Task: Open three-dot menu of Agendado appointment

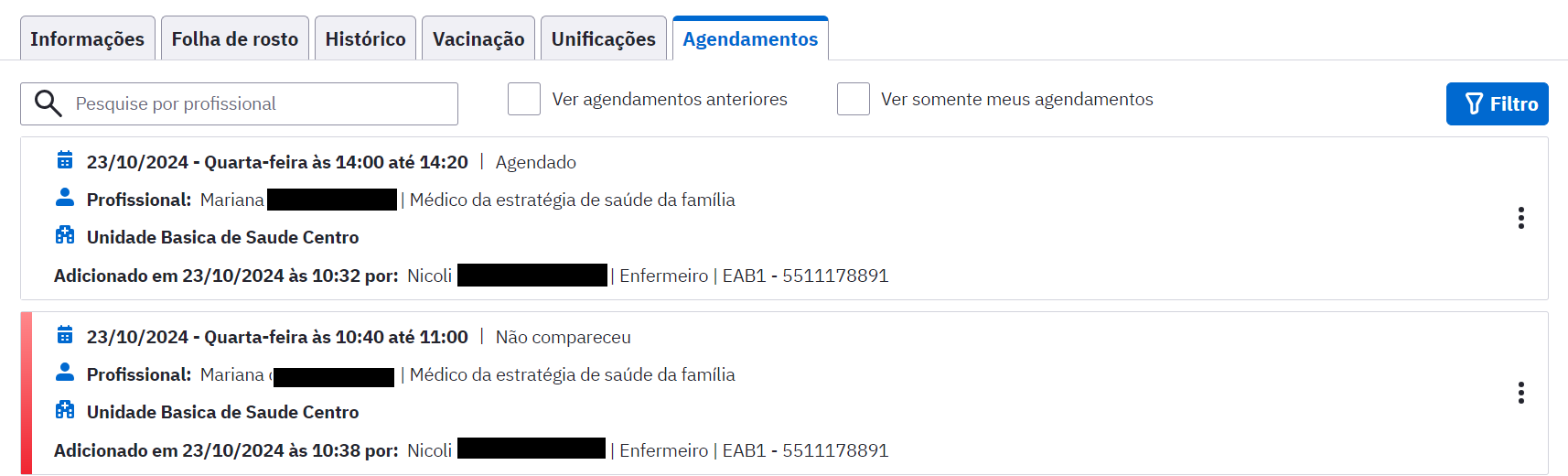Action: tap(1521, 218)
